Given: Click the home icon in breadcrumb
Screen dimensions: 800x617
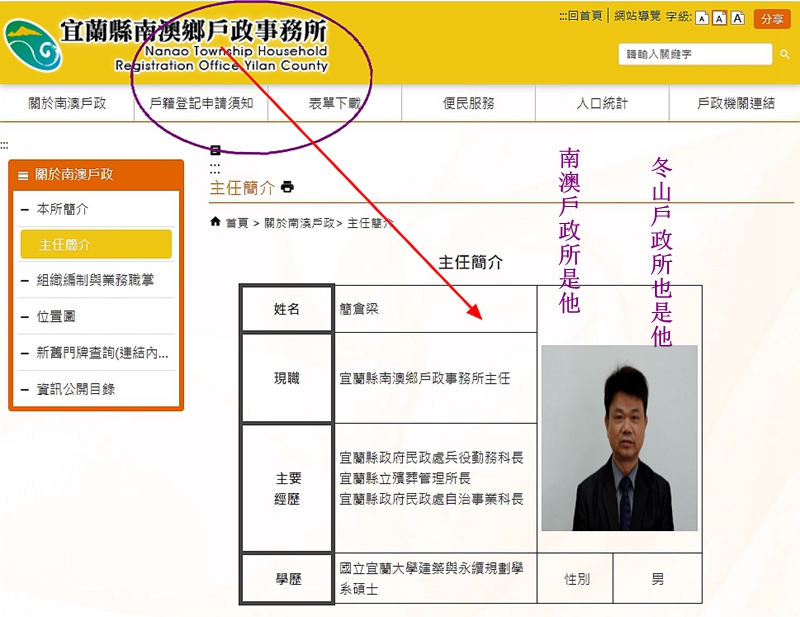Looking at the screenshot, I should pyautogui.click(x=215, y=222).
